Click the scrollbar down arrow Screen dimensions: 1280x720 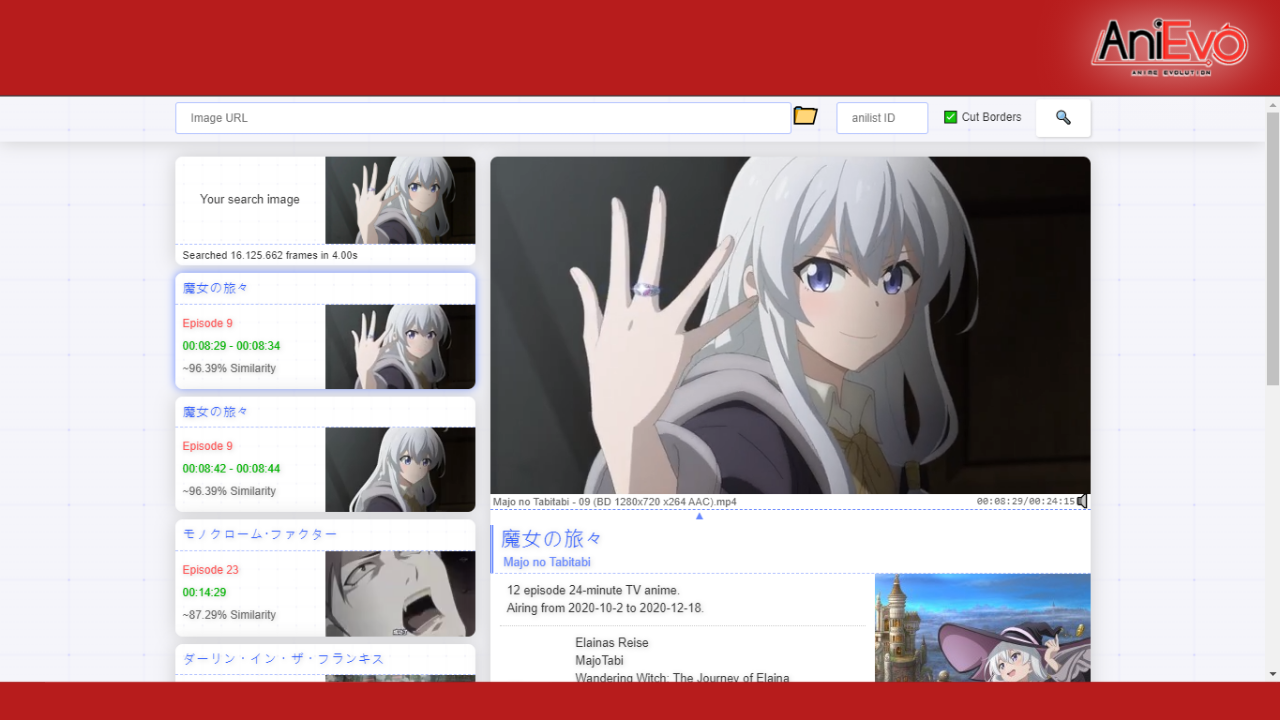coord(1273,674)
